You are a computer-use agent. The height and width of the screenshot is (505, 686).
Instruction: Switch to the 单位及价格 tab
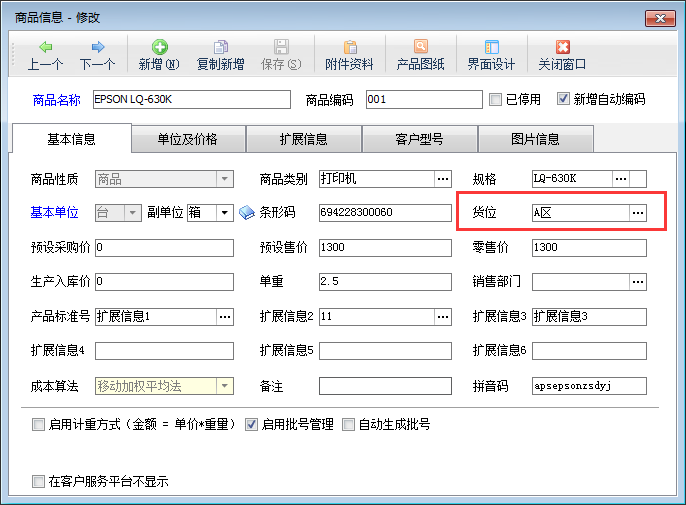(x=188, y=139)
